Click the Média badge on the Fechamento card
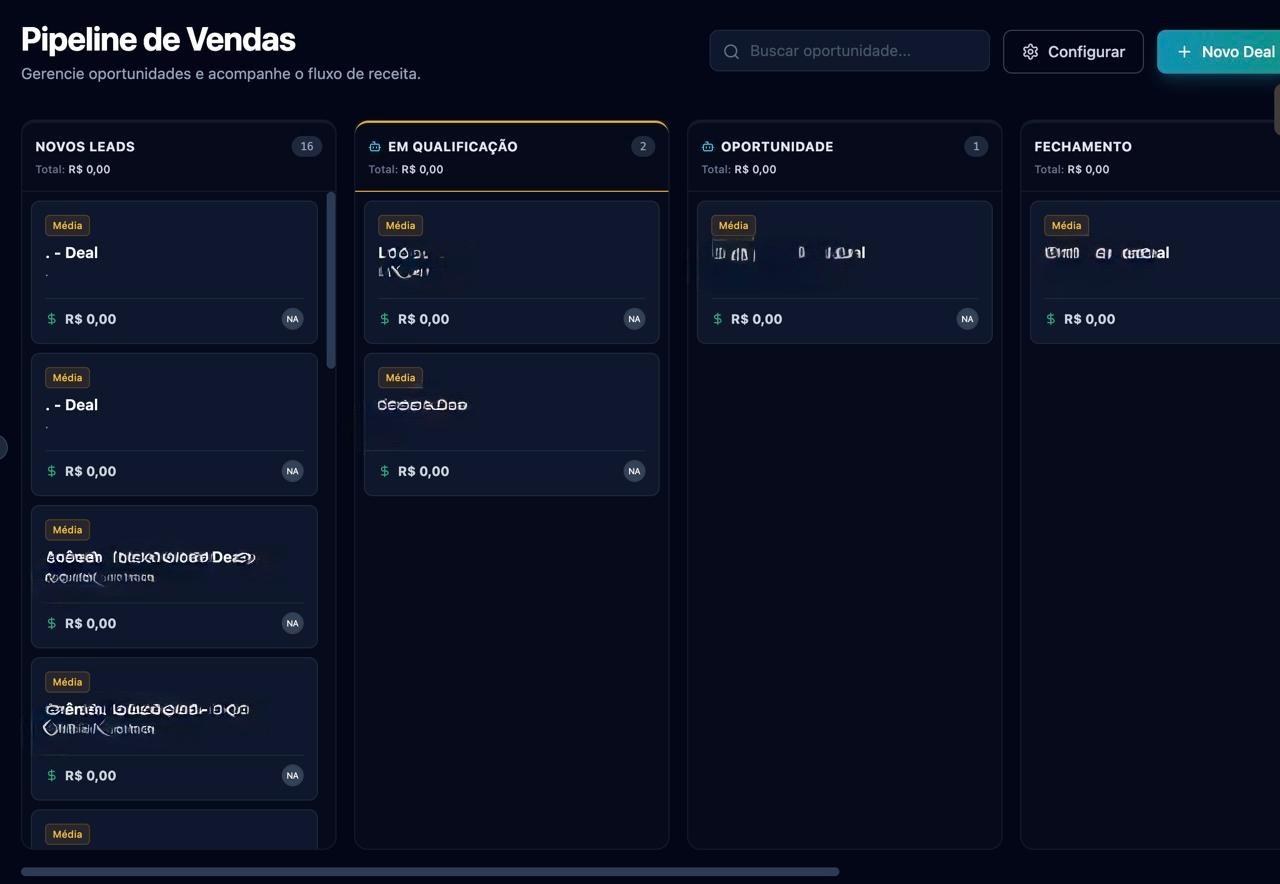 click(x=1066, y=226)
